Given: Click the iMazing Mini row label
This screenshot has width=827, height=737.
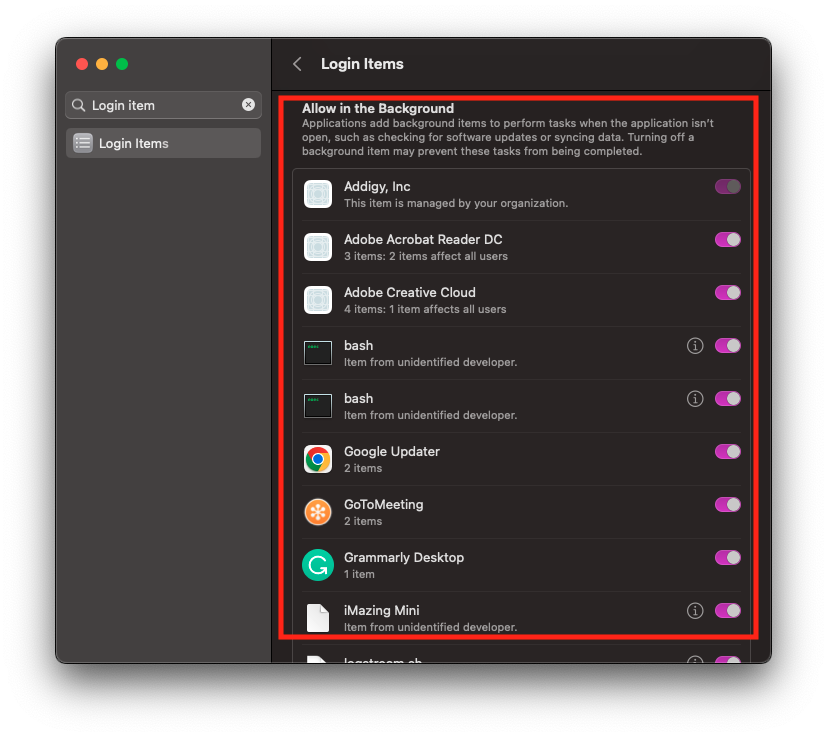Looking at the screenshot, I should pos(382,611).
